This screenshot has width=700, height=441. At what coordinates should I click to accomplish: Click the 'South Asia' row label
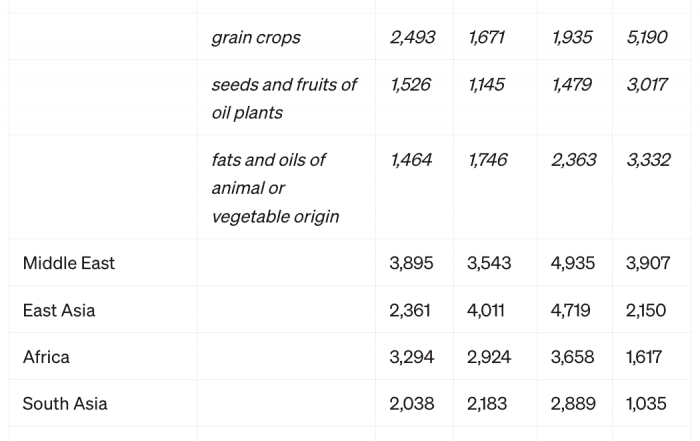[x=65, y=404]
